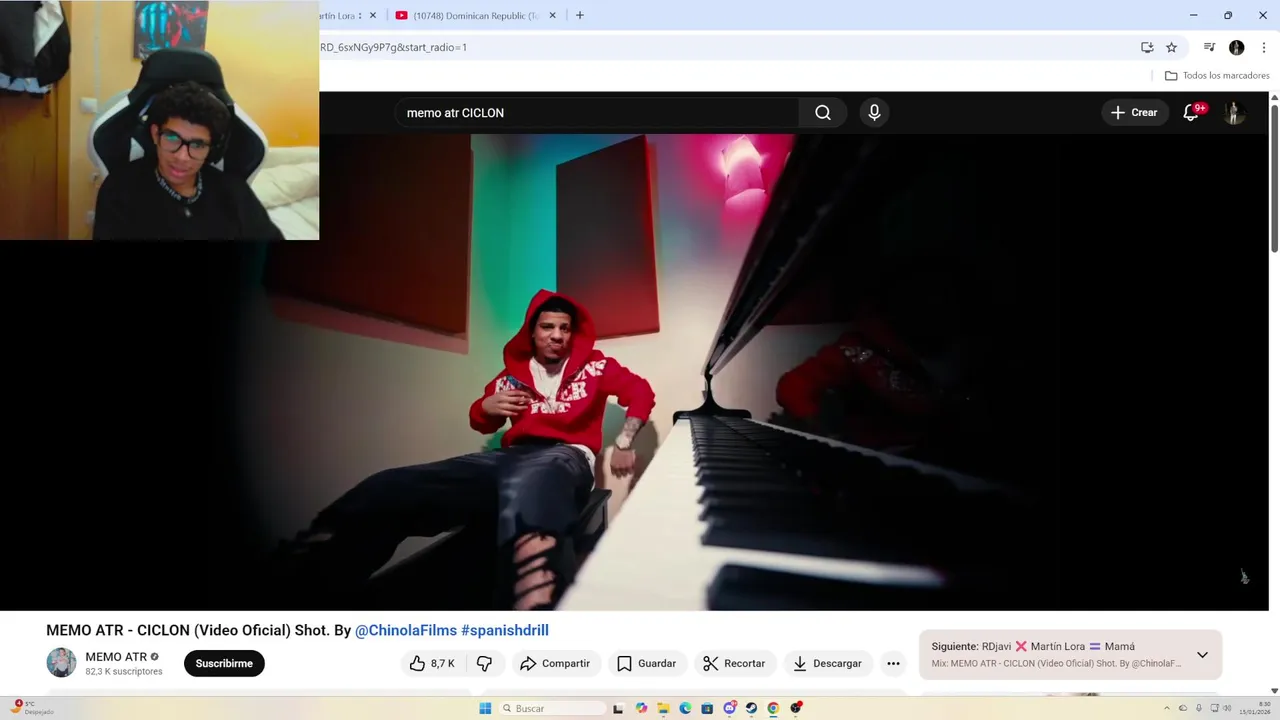Open MEMO ATR channel name link
The width and height of the screenshot is (1280, 720).
point(116,657)
